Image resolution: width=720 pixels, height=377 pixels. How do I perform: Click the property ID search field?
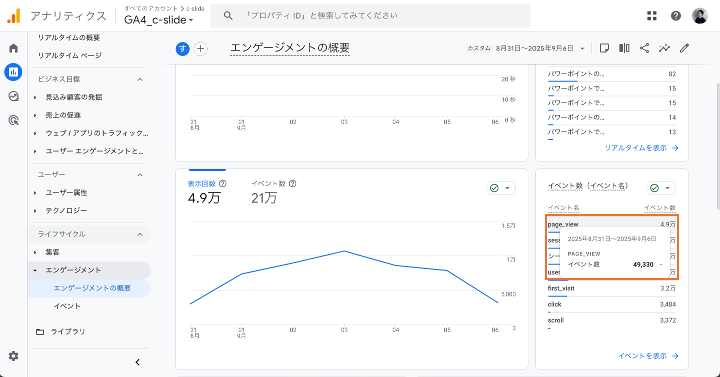point(370,16)
